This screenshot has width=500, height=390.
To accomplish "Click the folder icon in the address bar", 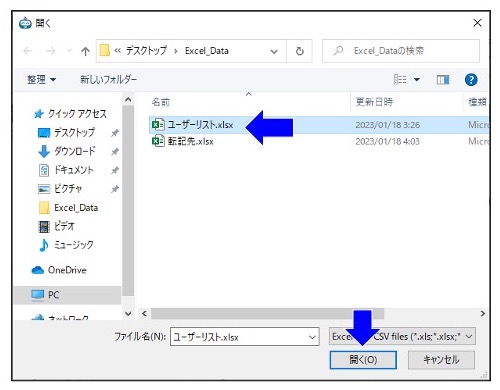I will [x=105, y=51].
